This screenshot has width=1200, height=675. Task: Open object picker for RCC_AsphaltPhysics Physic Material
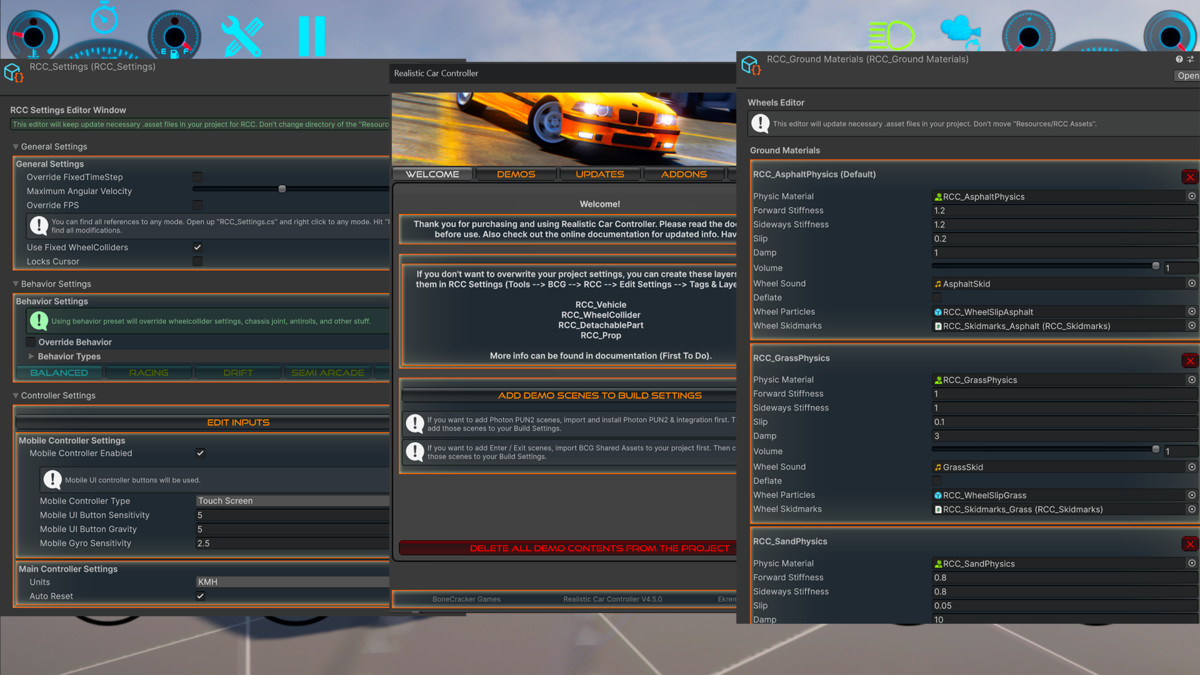(1191, 197)
